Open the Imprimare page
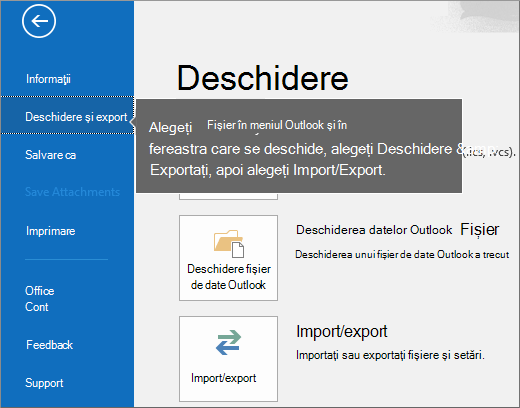The height and width of the screenshot is (408, 520). pos(51,231)
